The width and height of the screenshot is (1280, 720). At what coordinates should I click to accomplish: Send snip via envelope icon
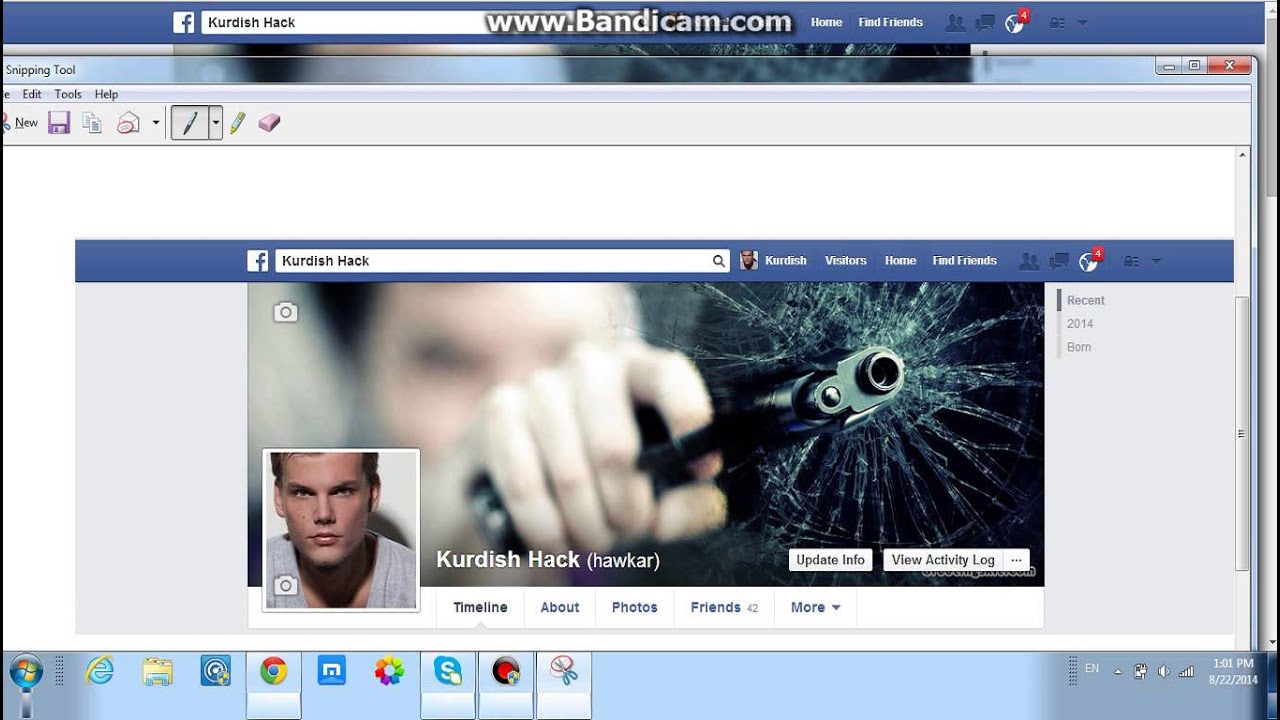click(x=128, y=123)
